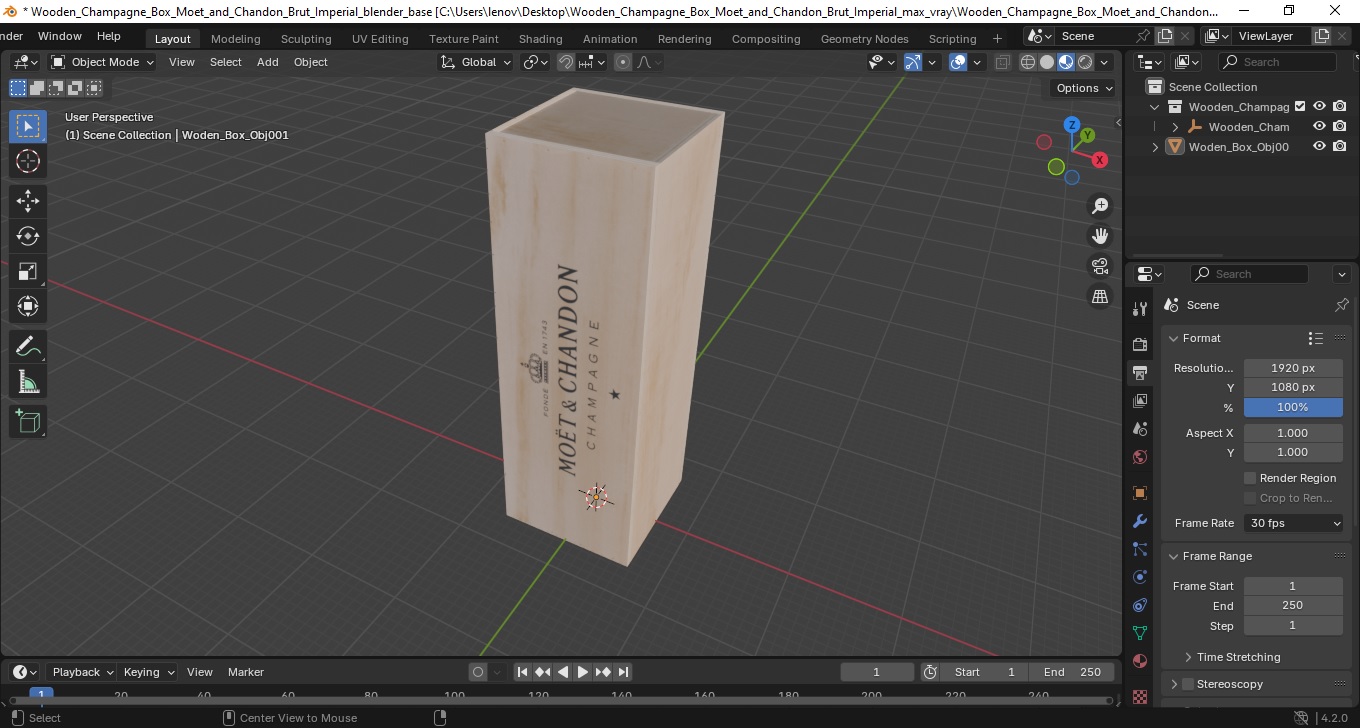This screenshot has width=1360, height=728.
Task: Switch to the Modeling workspace tab
Action: pyautogui.click(x=236, y=39)
